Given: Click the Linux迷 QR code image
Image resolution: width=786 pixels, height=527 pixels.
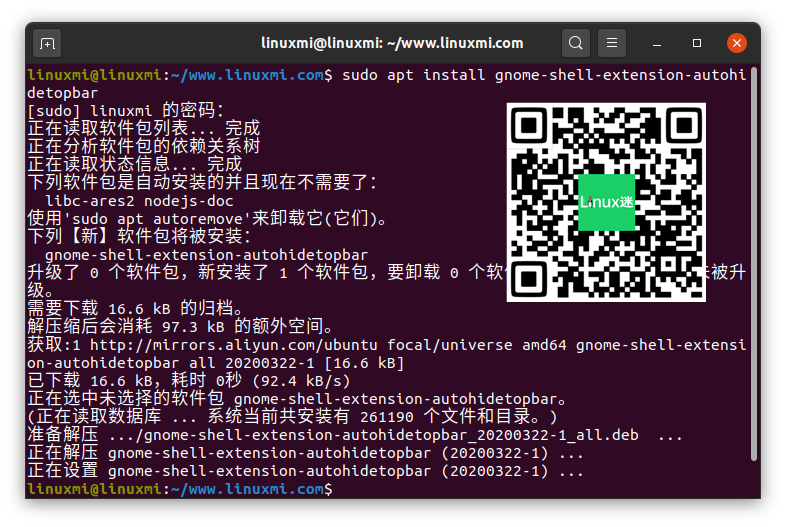Looking at the screenshot, I should (x=606, y=203).
